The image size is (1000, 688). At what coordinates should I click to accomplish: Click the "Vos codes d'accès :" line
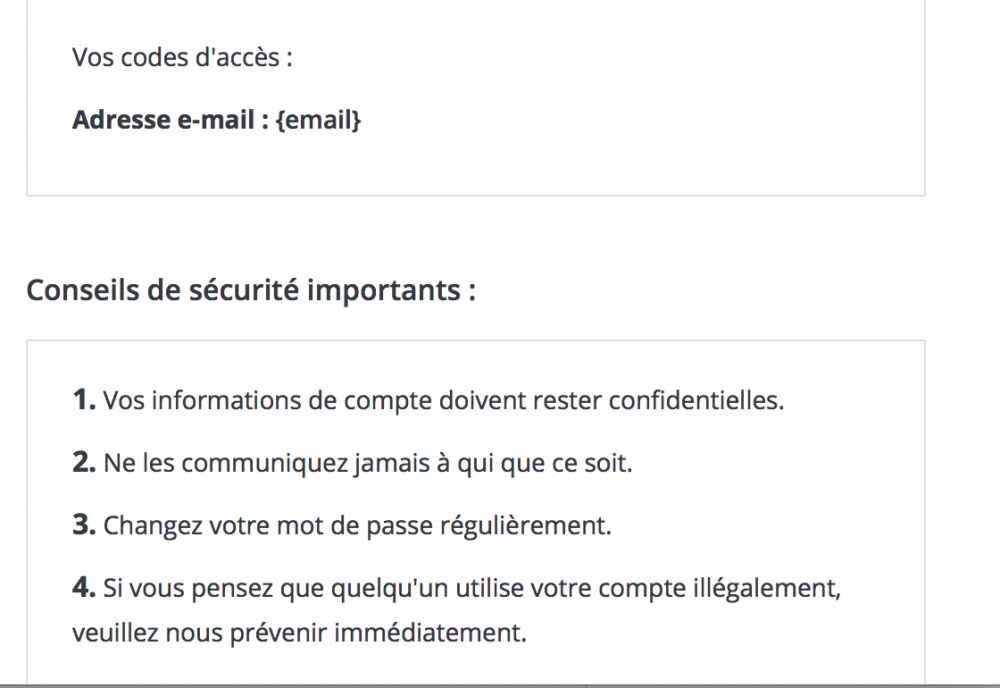tap(182, 57)
